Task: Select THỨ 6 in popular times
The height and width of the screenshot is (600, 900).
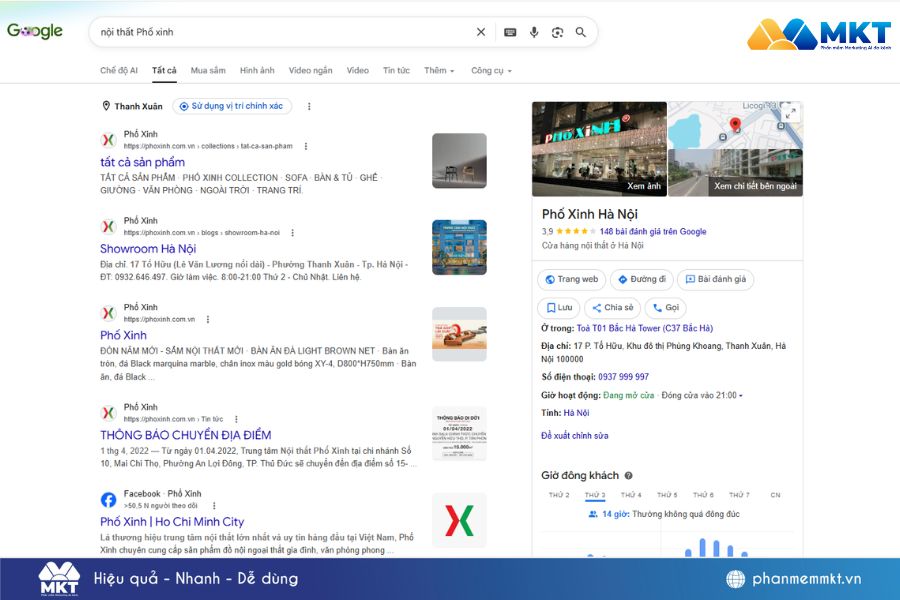Action: click(703, 495)
